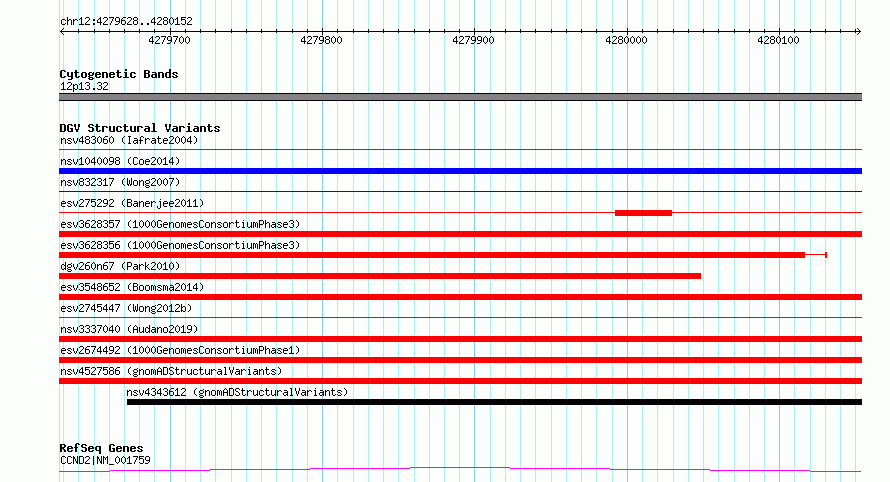Select the 4280000 ruler position label
Image resolution: width=890 pixels, height=482 pixels.
pos(626,41)
